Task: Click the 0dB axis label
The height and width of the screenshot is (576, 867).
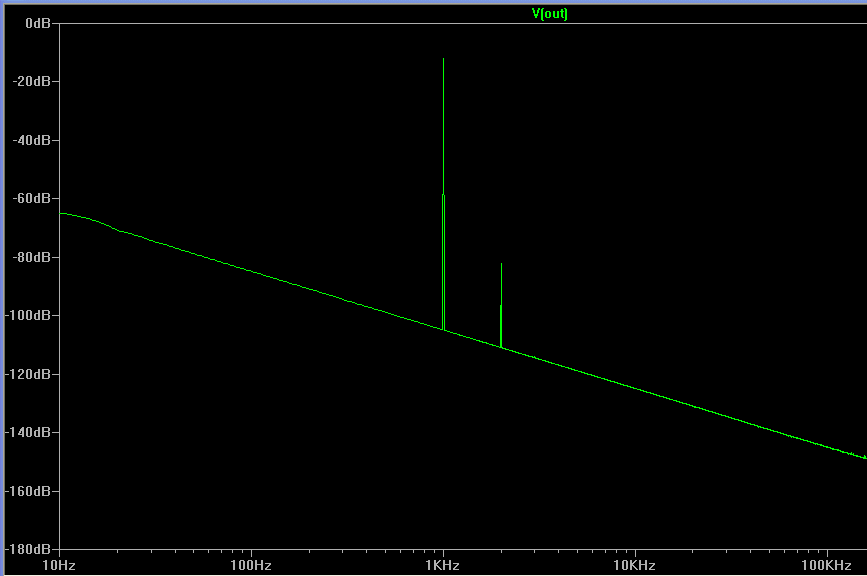Action: pyautogui.click(x=38, y=23)
